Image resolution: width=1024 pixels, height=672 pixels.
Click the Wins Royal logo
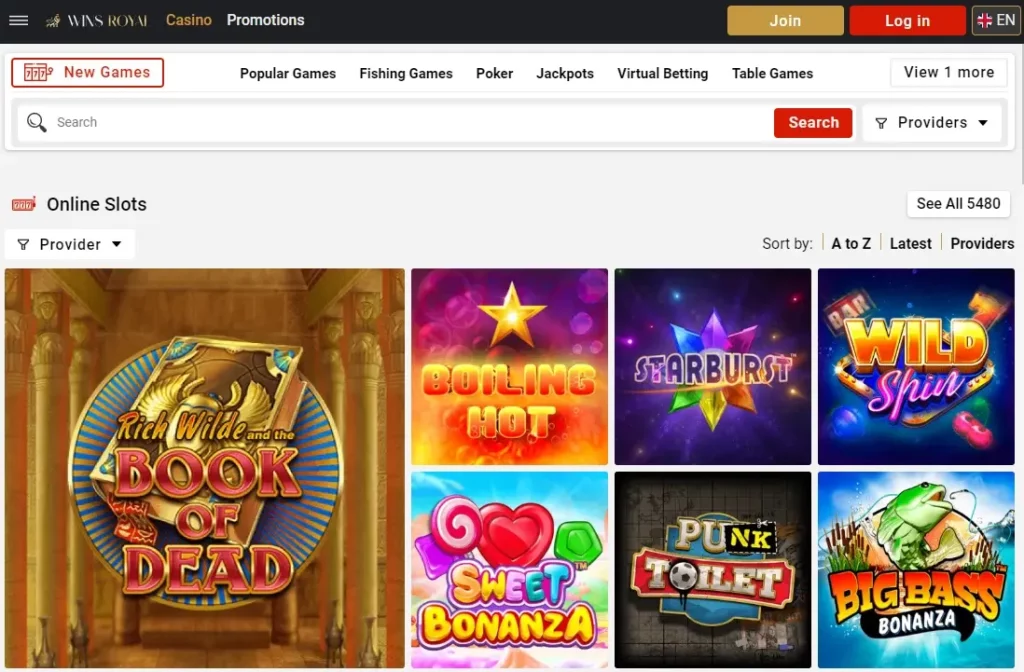97,21
